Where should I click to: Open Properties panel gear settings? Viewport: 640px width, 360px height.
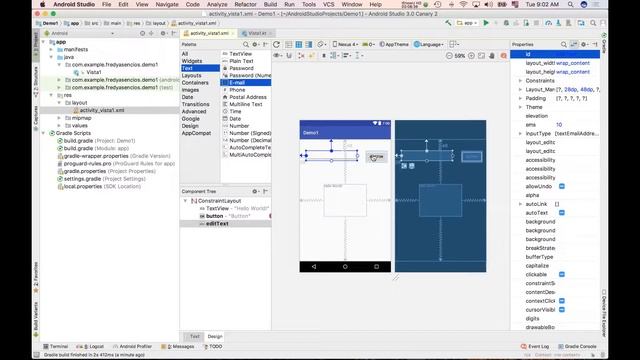(584, 44)
